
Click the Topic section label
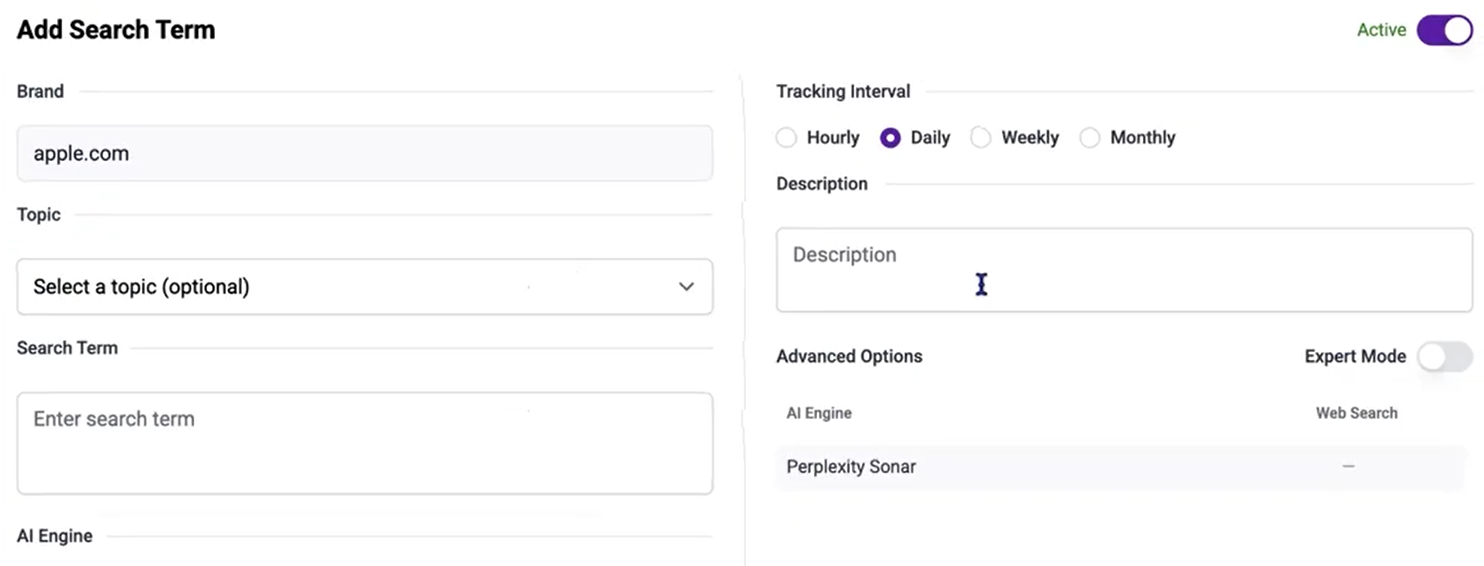click(x=39, y=215)
